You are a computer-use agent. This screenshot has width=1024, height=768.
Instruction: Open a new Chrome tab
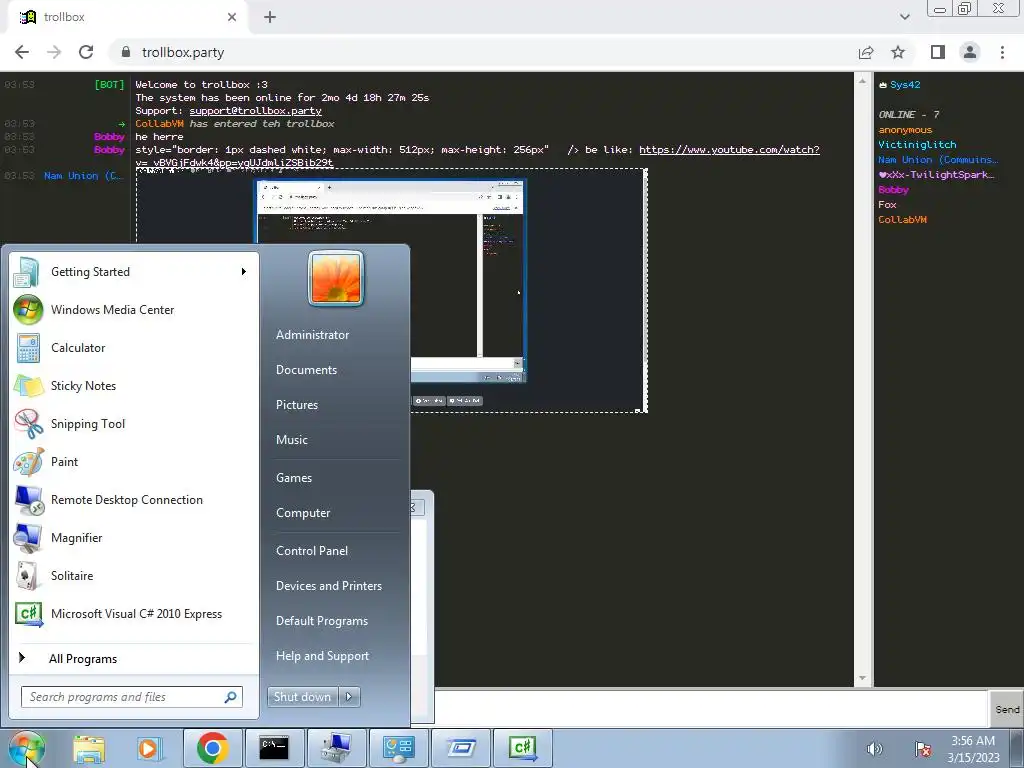click(x=270, y=17)
